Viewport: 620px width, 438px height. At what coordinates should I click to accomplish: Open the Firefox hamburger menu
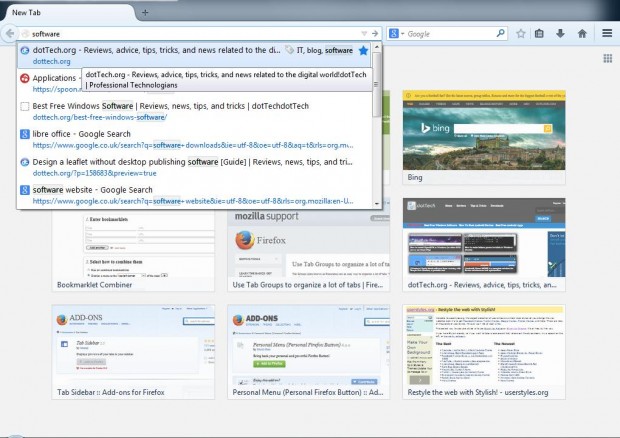pyautogui.click(x=606, y=33)
